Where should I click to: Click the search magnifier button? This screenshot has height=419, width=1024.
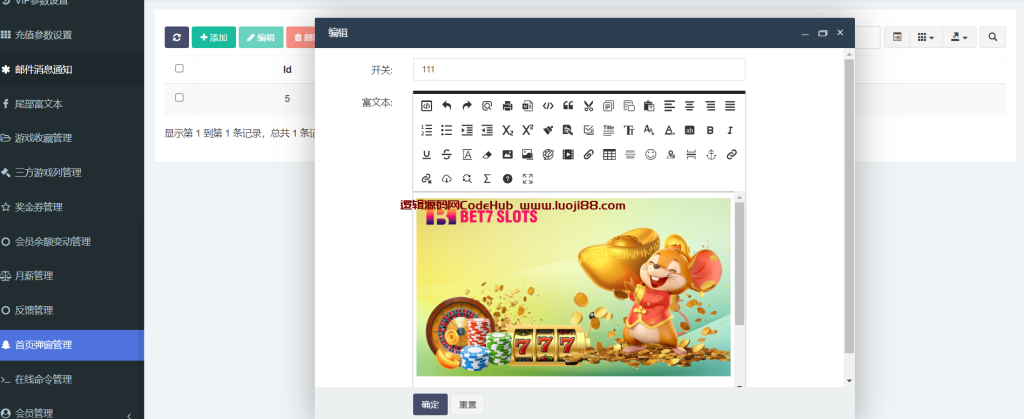[x=993, y=37]
